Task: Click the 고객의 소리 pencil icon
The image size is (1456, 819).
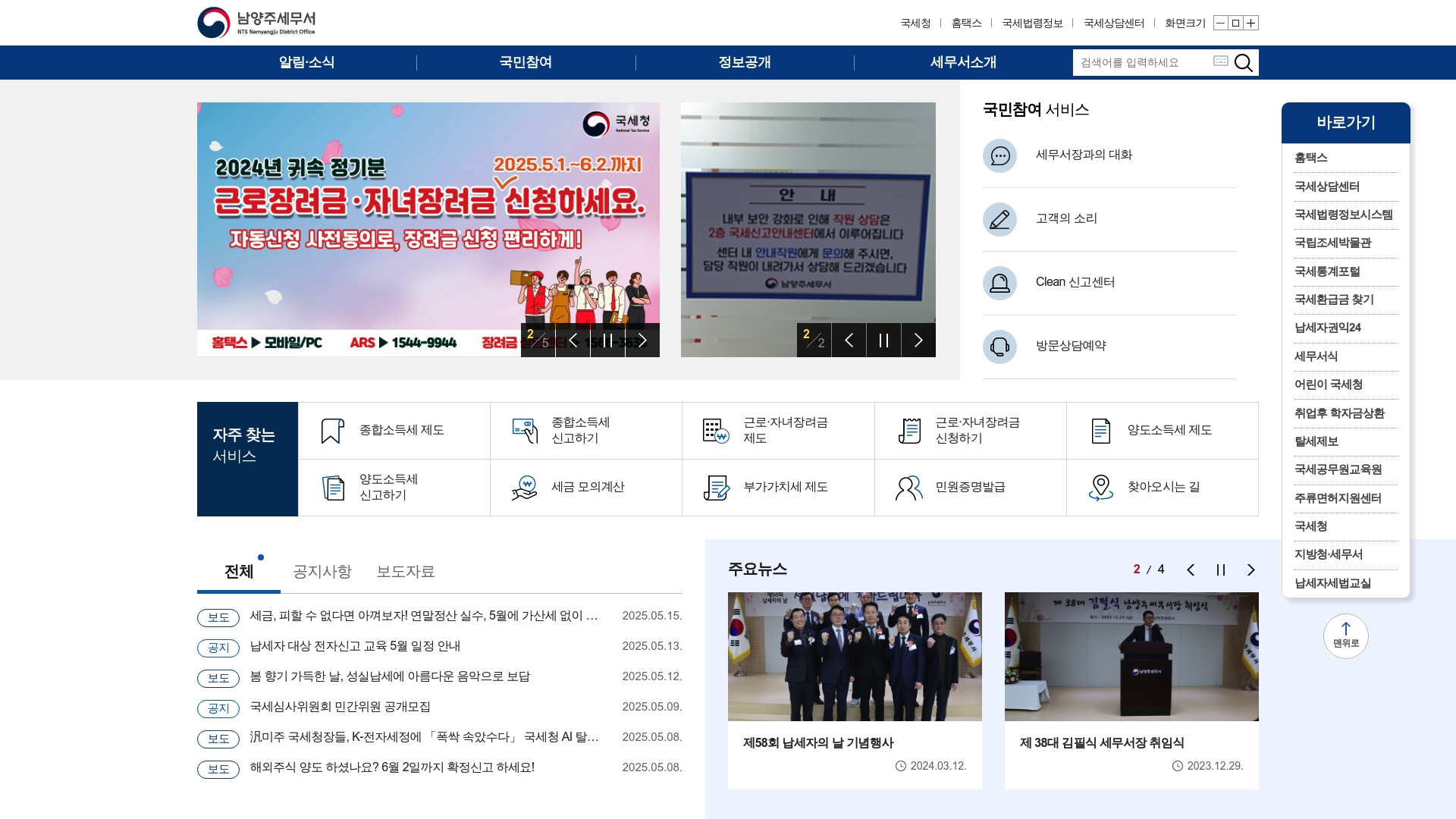Action: point(999,219)
